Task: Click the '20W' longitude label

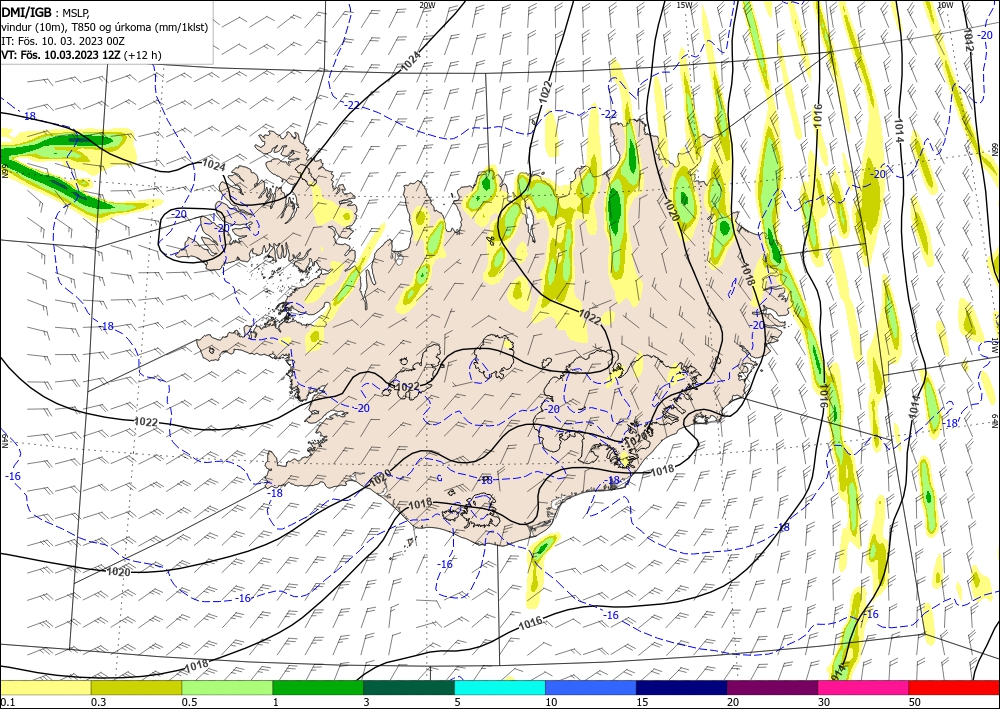Action: (x=427, y=5)
